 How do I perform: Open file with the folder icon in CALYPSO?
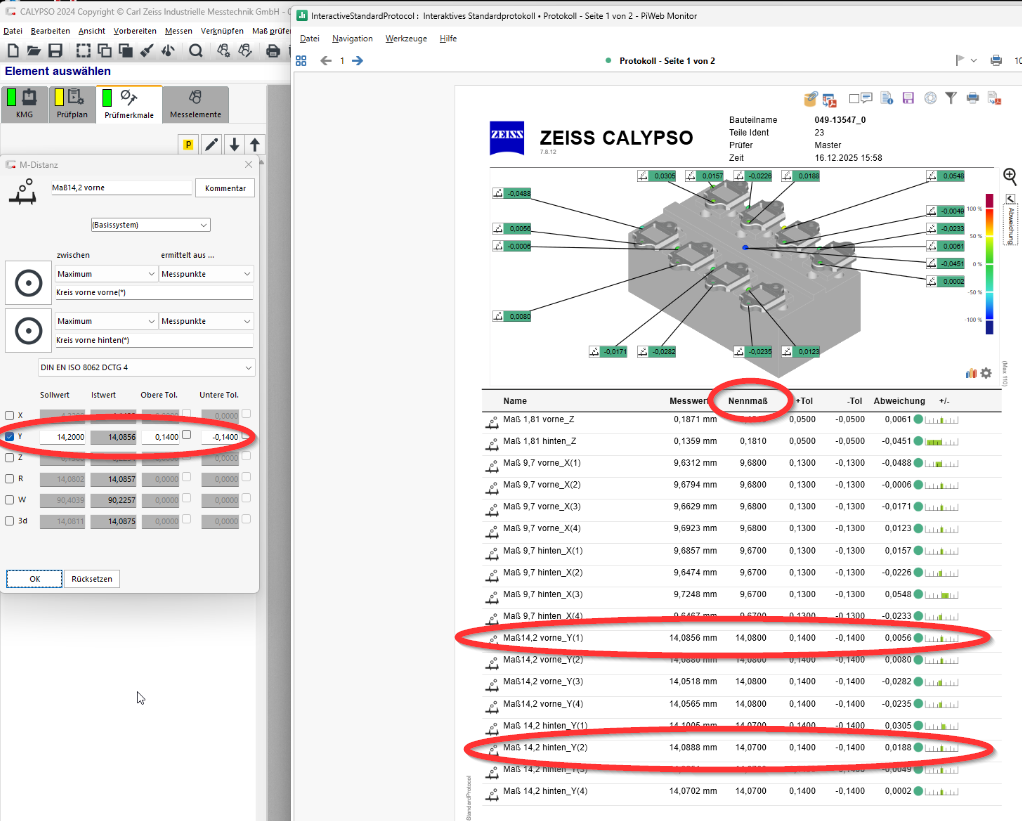pyautogui.click(x=34, y=51)
